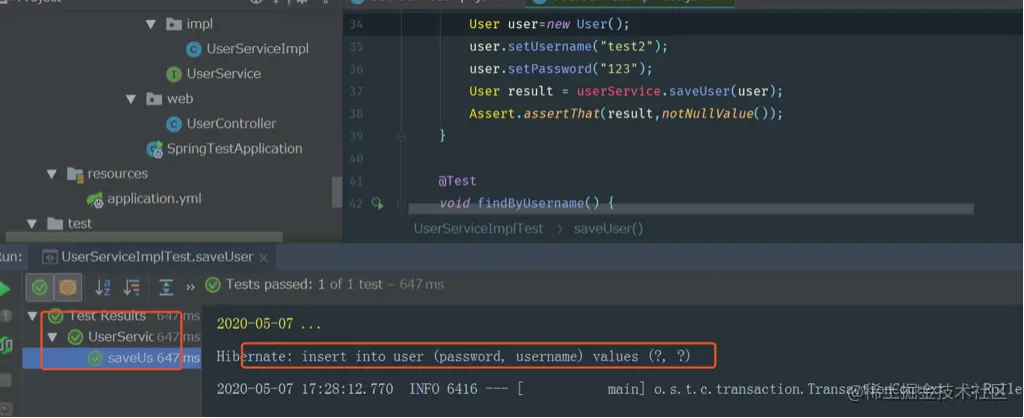The image size is (1024, 418).
Task: Sort test results by duration
Action: [133, 287]
